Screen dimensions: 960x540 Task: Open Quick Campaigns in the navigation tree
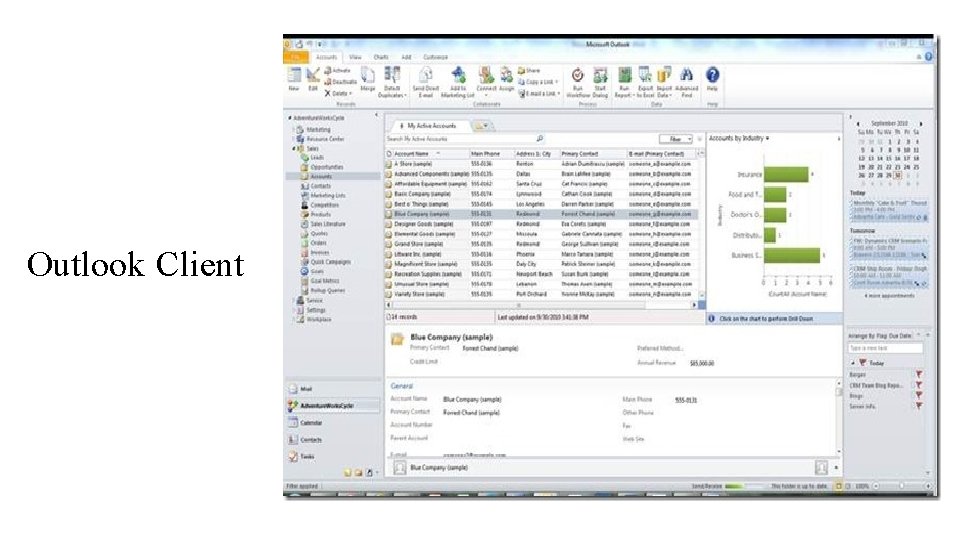click(x=326, y=262)
